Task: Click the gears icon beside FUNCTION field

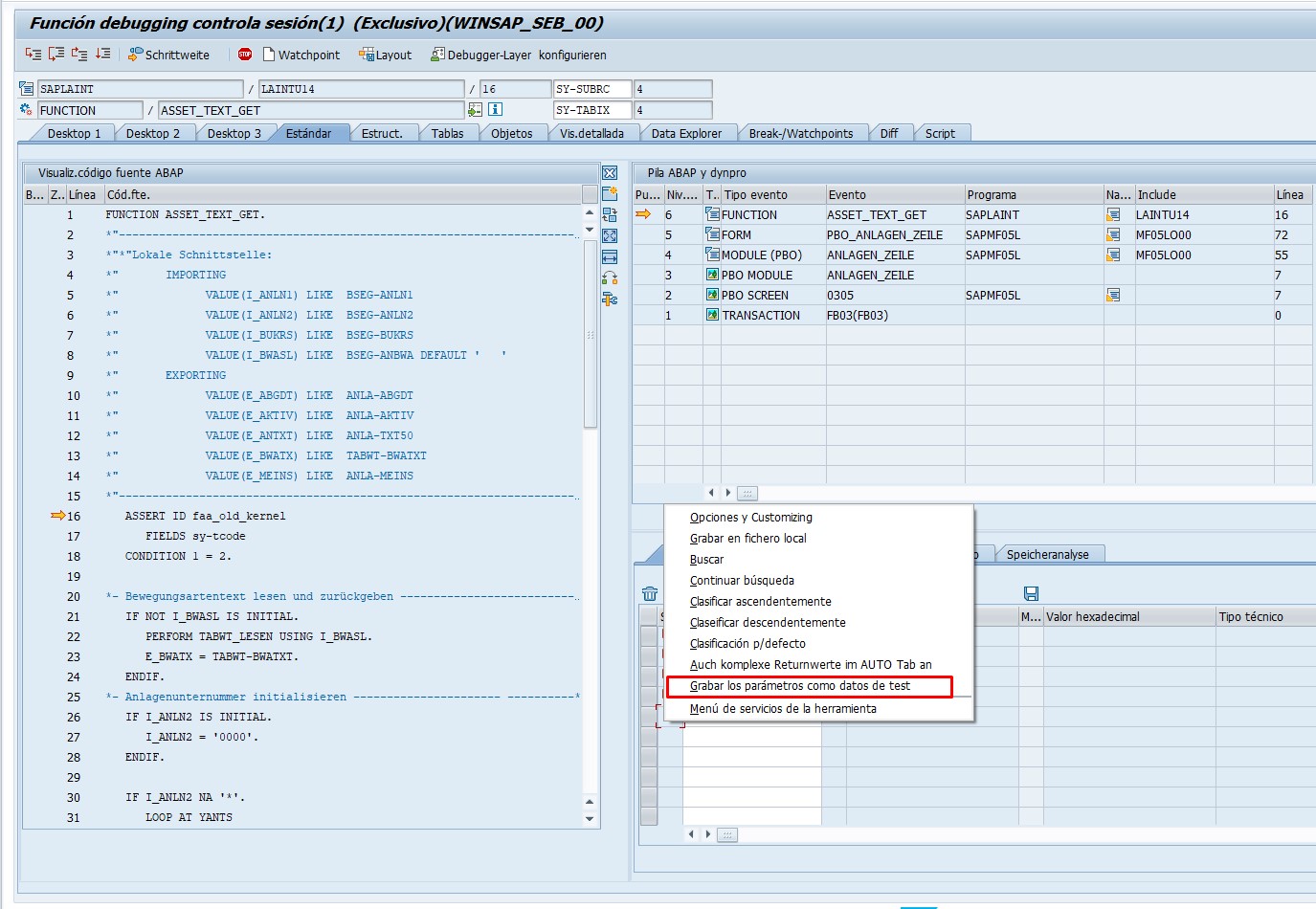Action: (27, 109)
